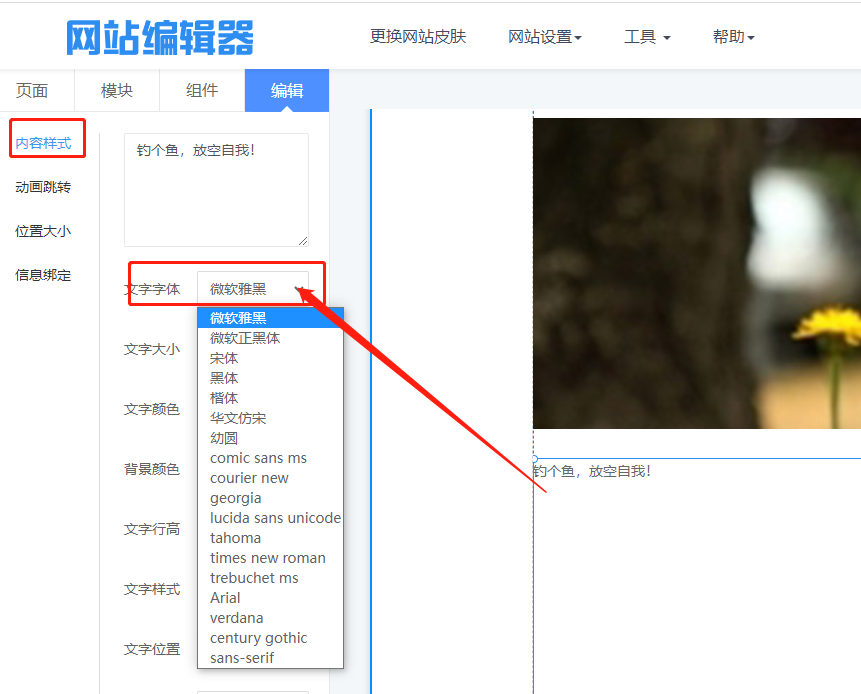This screenshot has height=694, width=861.
Task: Choose trebuchet ms font
Action: tap(270, 578)
